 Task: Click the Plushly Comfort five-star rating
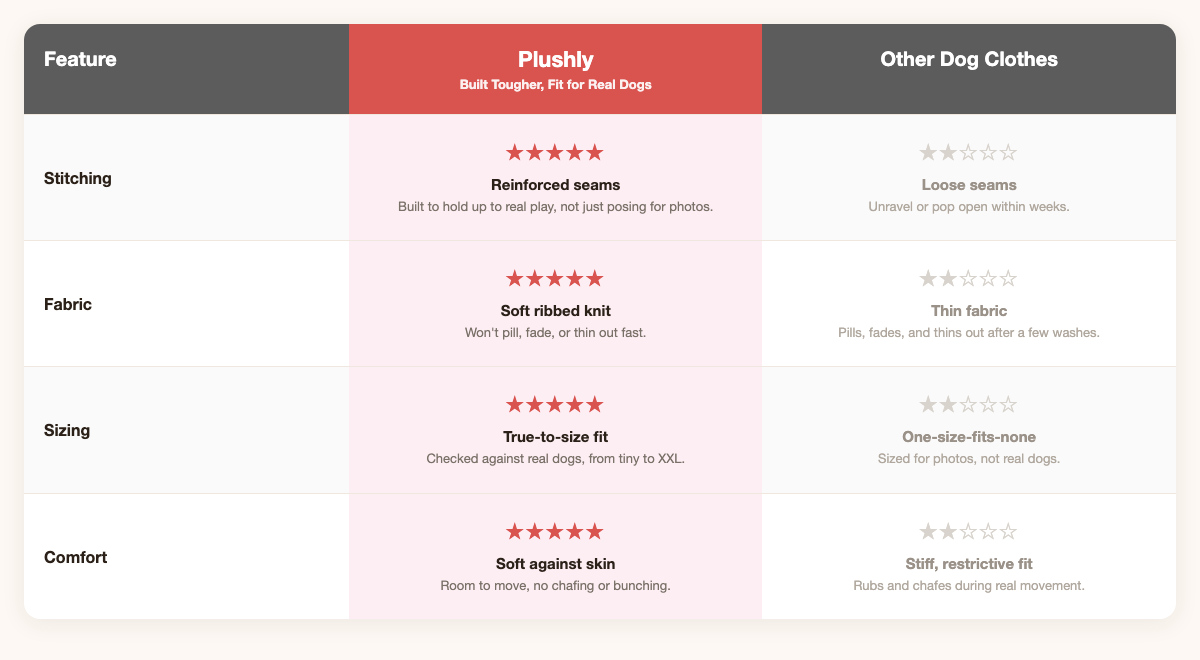point(555,532)
